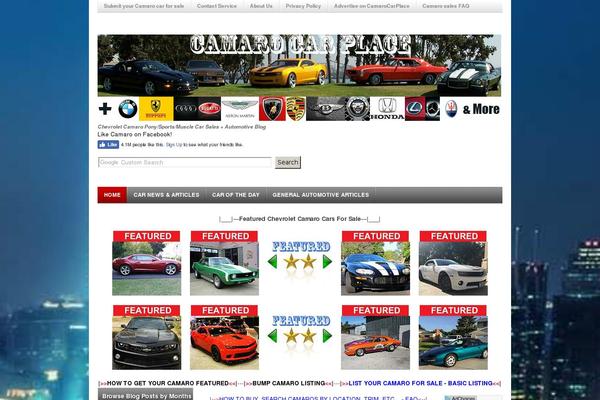The image size is (600, 400).
Task: Click the Jaguar round logo
Action: click(x=357, y=109)
